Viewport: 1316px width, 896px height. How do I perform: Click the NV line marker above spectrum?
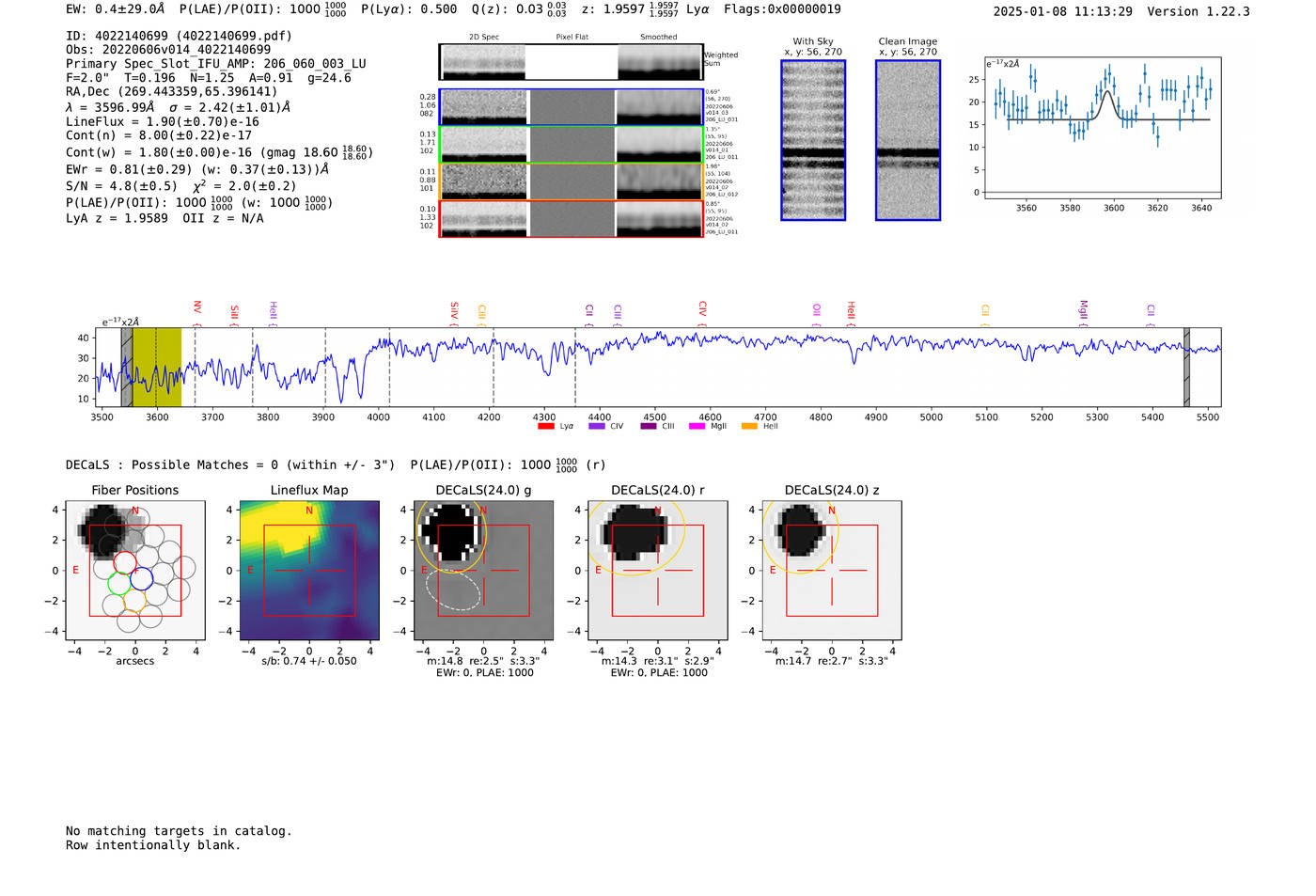pyautogui.click(x=197, y=307)
